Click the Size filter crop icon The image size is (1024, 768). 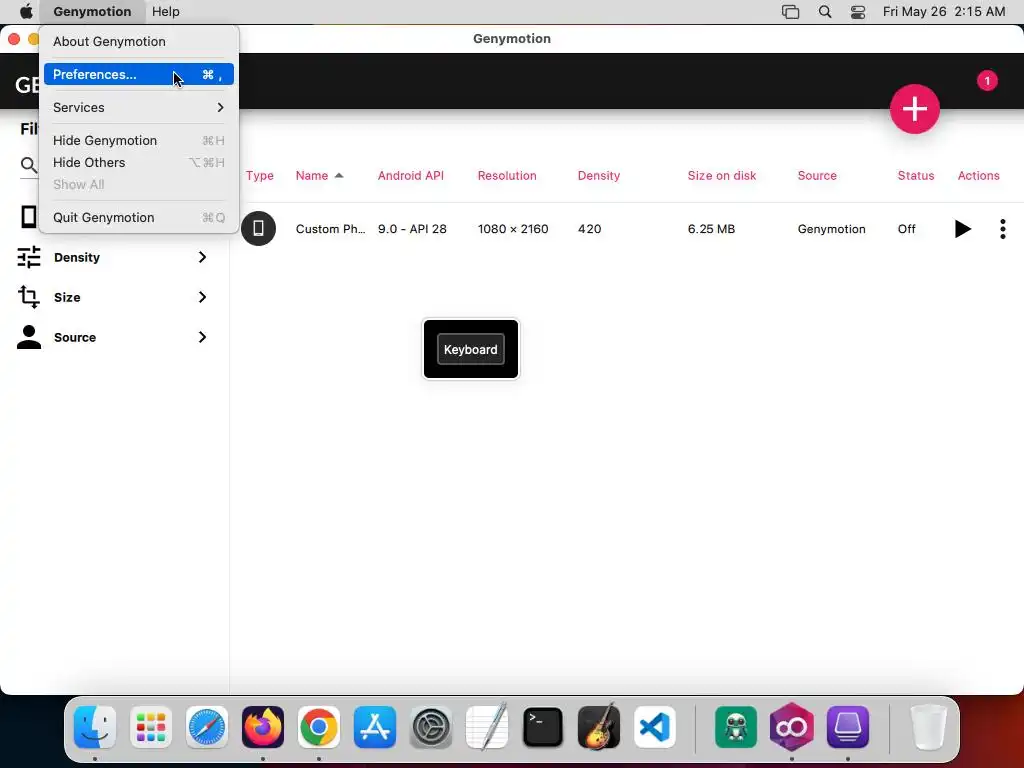[29, 297]
